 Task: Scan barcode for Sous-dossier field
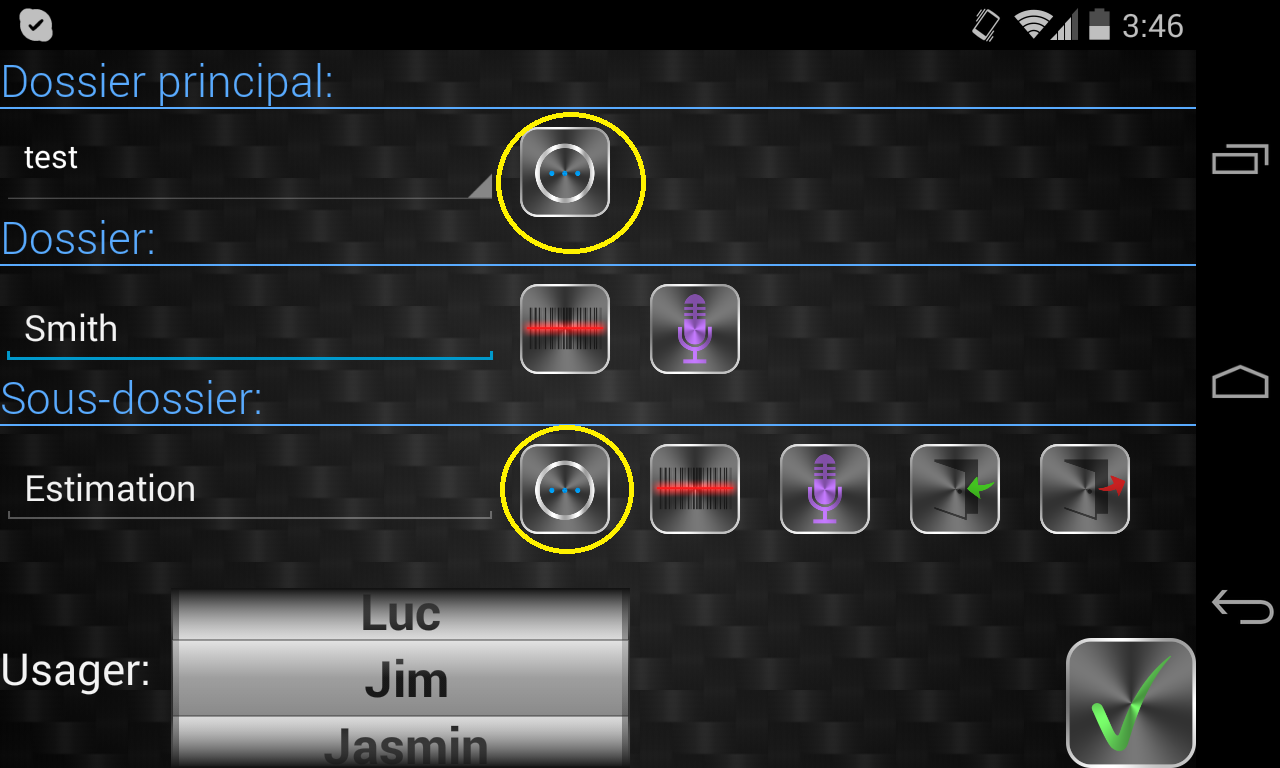click(x=695, y=489)
